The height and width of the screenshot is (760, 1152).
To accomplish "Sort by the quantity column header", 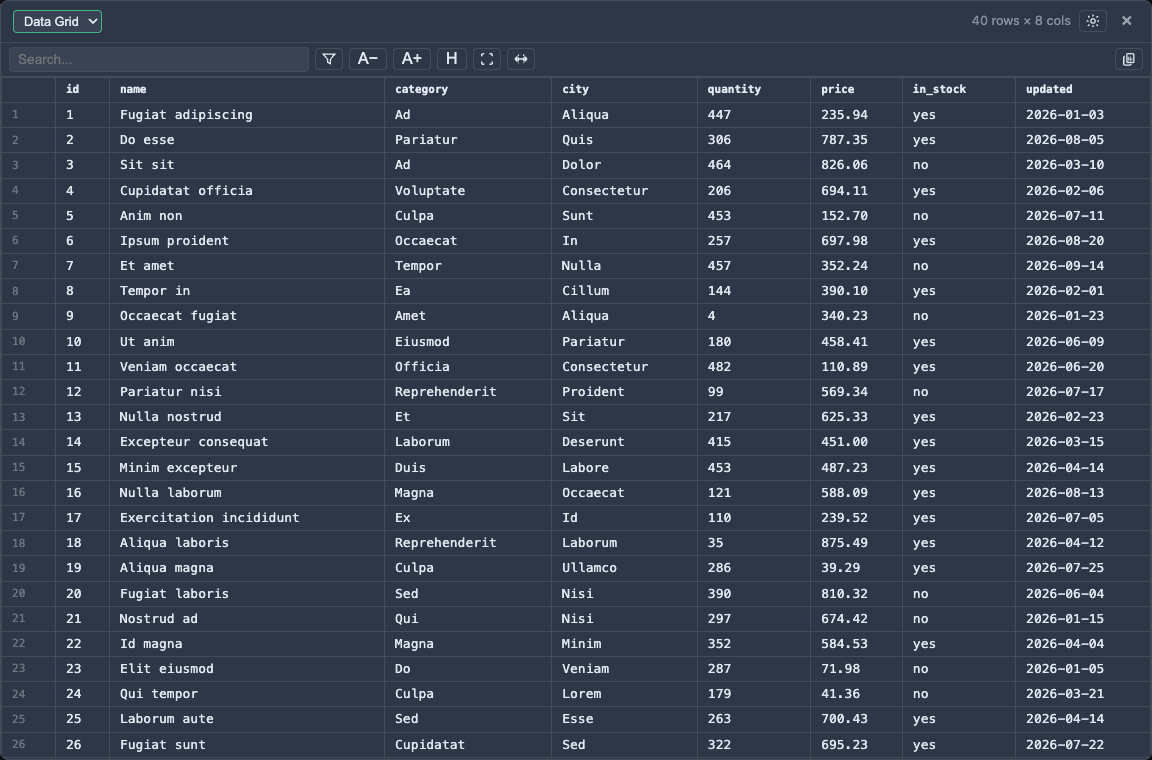I will [754, 89].
